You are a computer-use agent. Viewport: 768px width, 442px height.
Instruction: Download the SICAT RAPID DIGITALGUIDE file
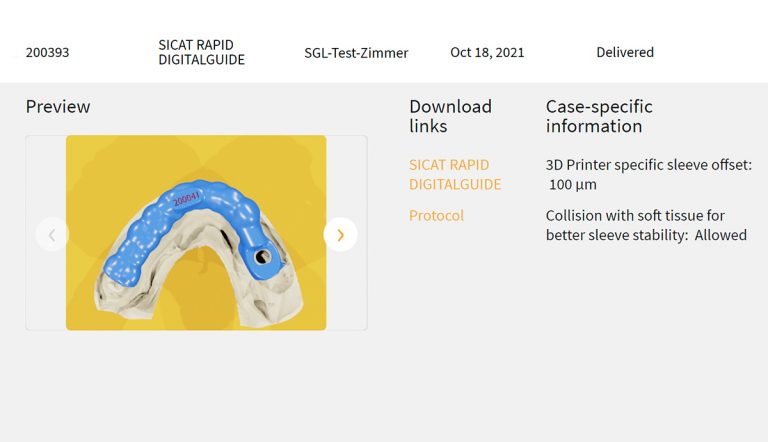[x=455, y=174]
